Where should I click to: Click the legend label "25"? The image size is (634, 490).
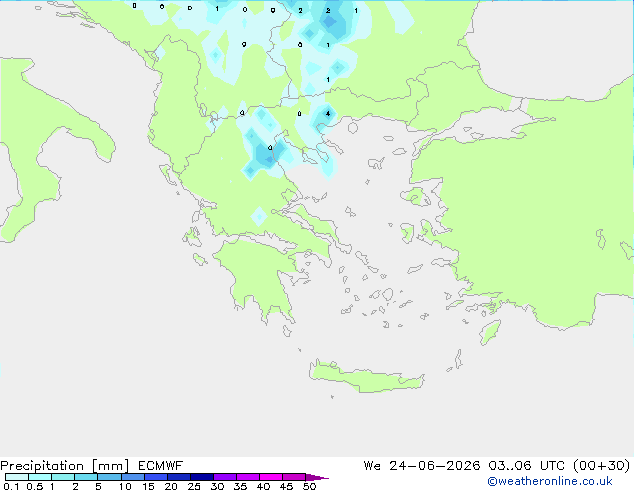pos(194,486)
